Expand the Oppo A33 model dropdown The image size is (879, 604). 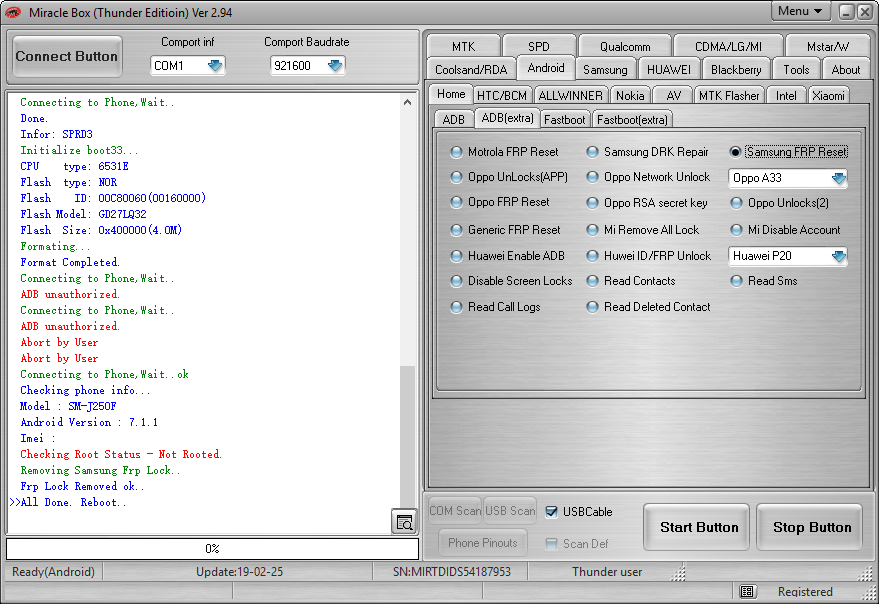(838, 178)
